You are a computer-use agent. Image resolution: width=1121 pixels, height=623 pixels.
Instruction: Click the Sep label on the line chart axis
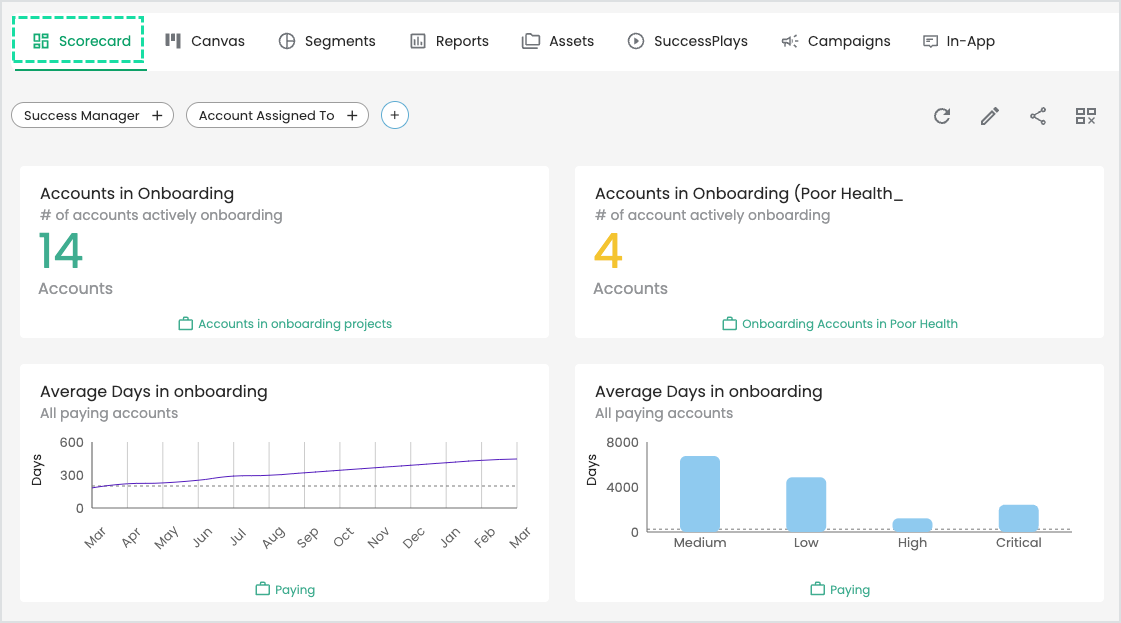(307, 538)
